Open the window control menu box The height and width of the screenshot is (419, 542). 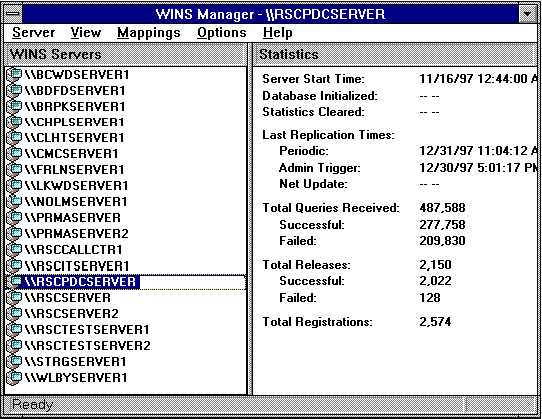(x=13, y=14)
